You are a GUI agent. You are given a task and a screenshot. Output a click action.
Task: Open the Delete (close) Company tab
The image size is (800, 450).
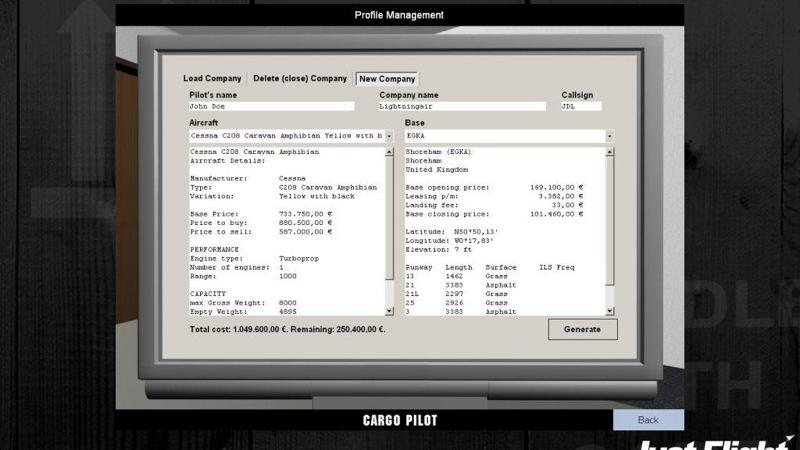coord(299,79)
